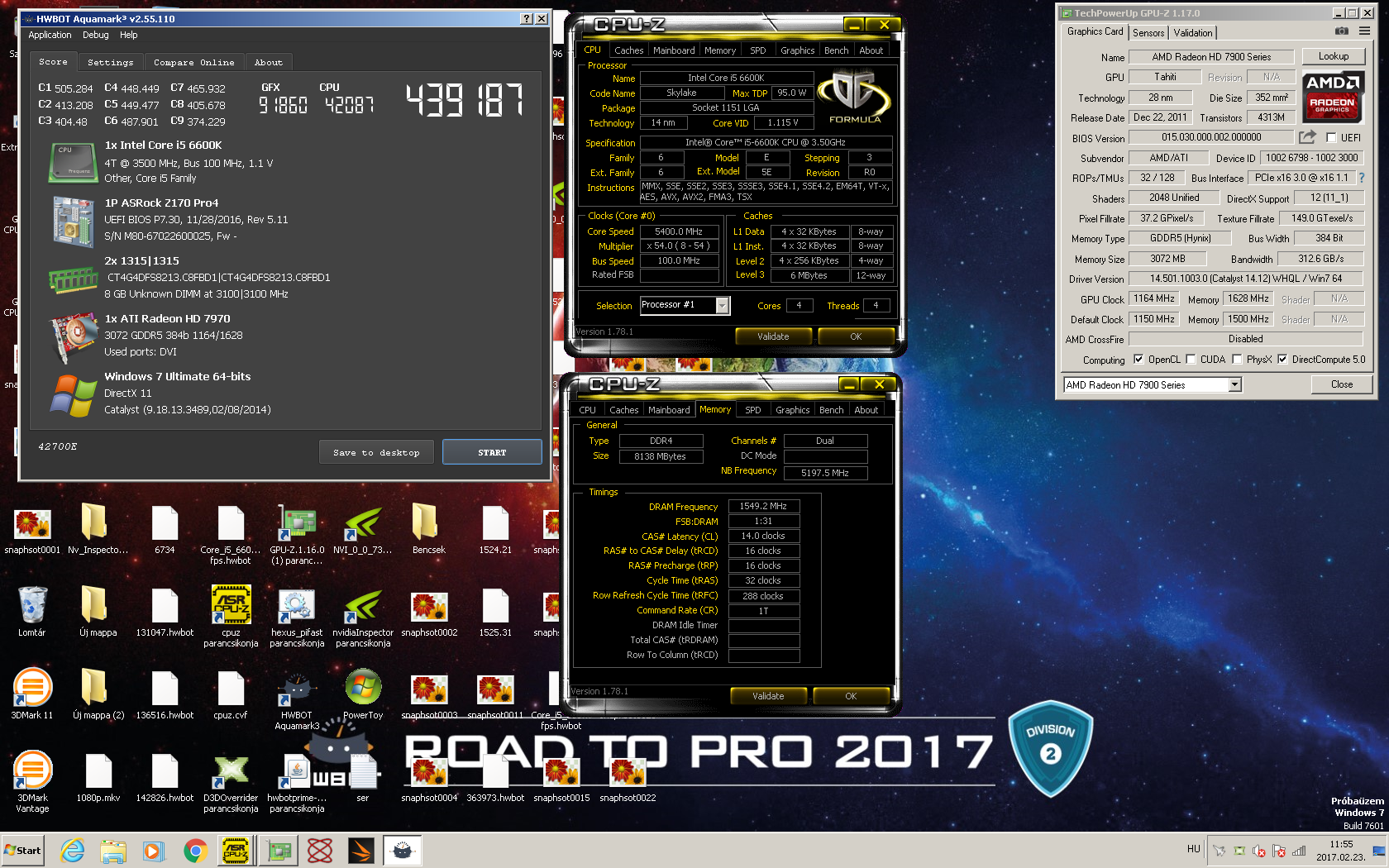
Task: Open the Lomtár recycle bin
Action: pyautogui.click(x=32, y=612)
